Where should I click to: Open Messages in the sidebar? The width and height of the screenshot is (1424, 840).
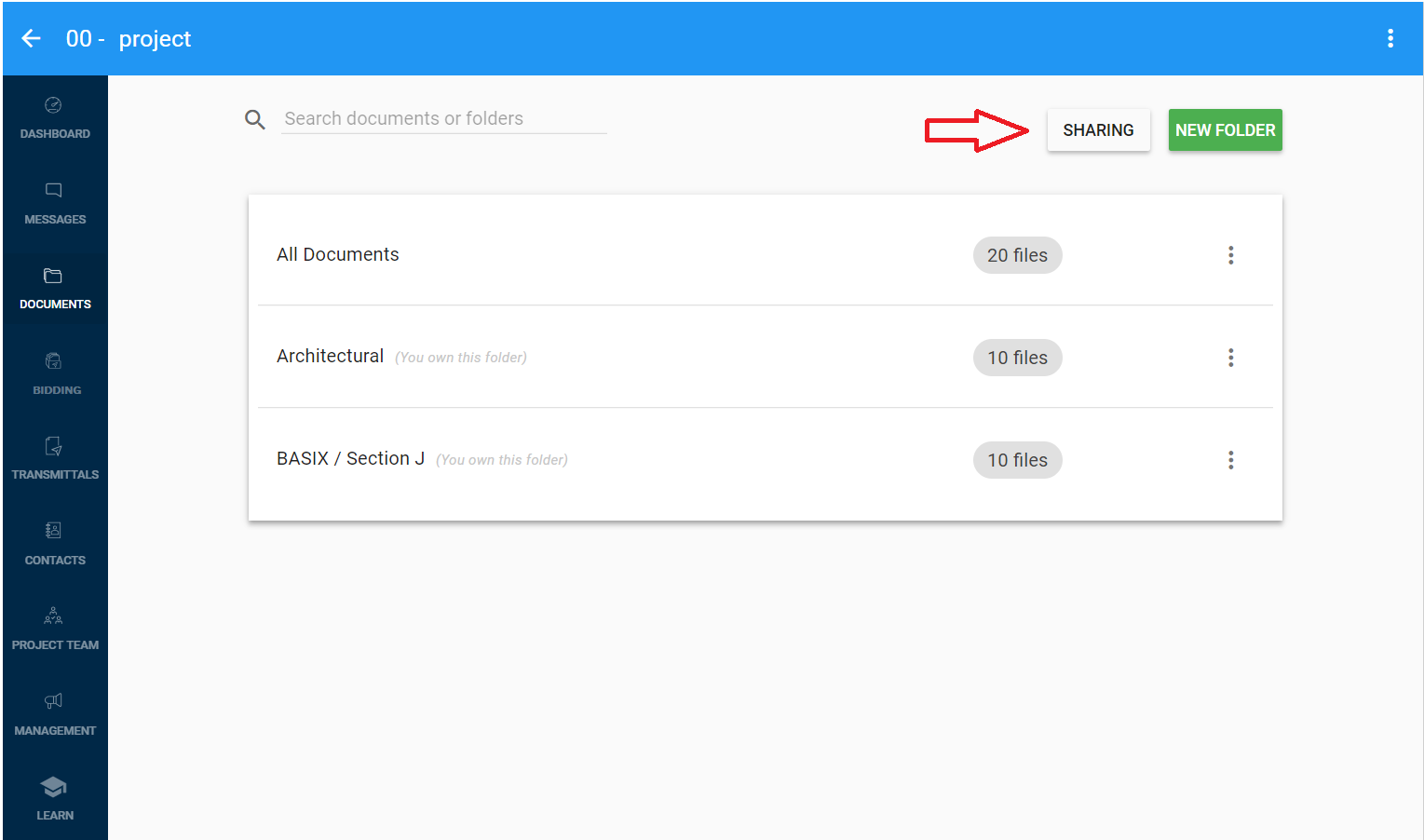tap(55, 204)
